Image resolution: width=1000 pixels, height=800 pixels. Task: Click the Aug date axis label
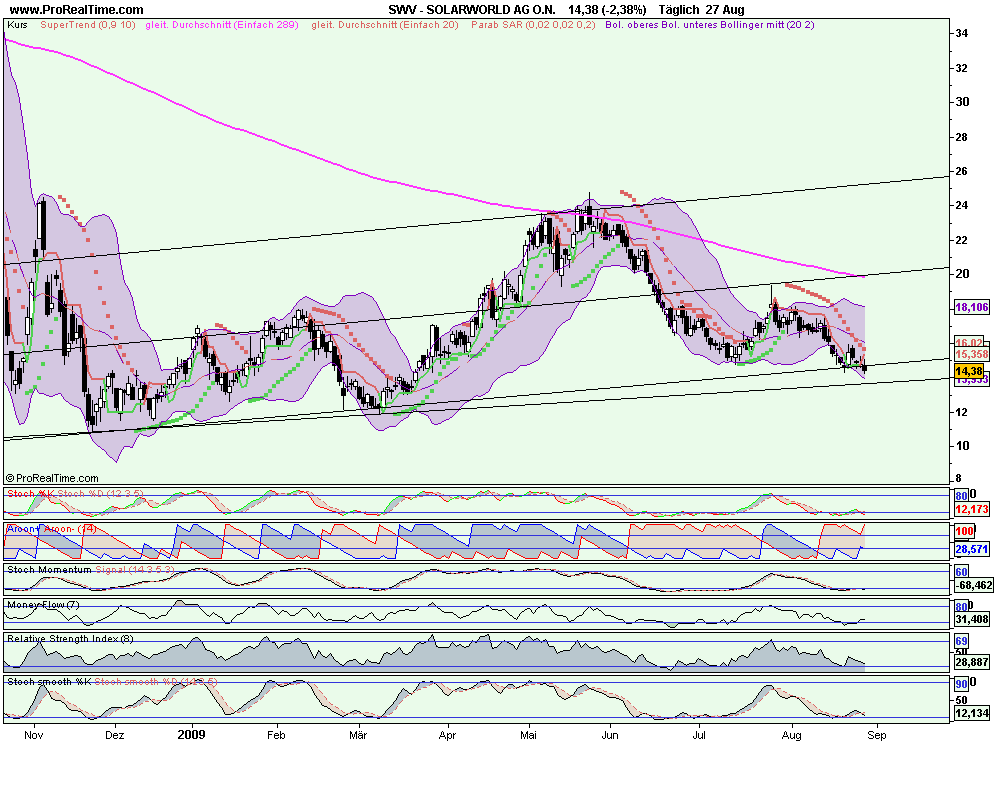(x=791, y=735)
